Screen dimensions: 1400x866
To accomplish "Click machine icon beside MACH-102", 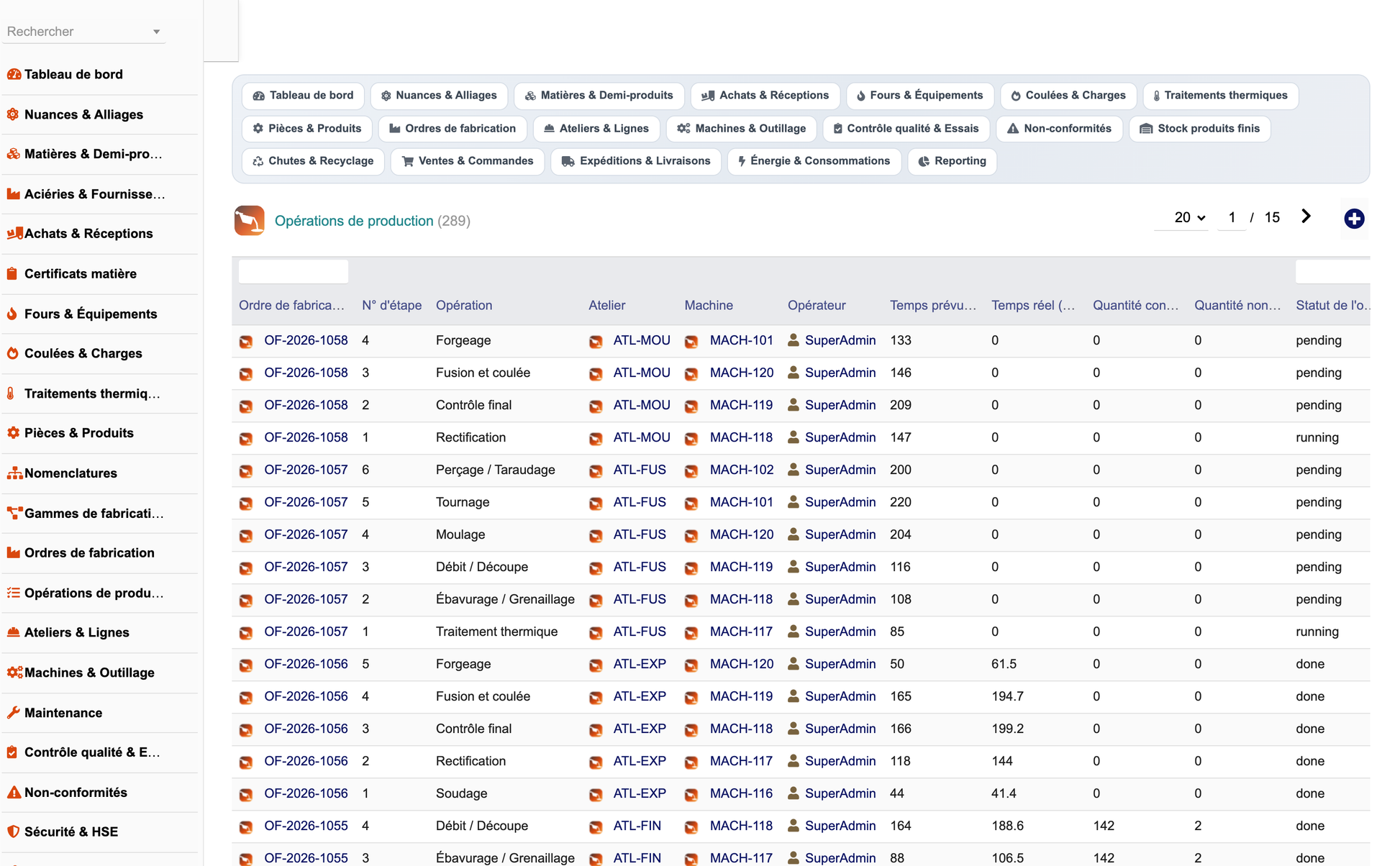I will (691, 470).
